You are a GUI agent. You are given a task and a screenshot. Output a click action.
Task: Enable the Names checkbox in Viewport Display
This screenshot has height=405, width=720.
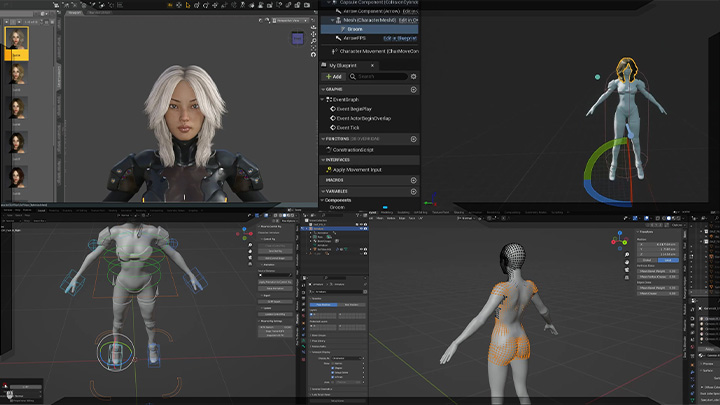(x=332, y=363)
